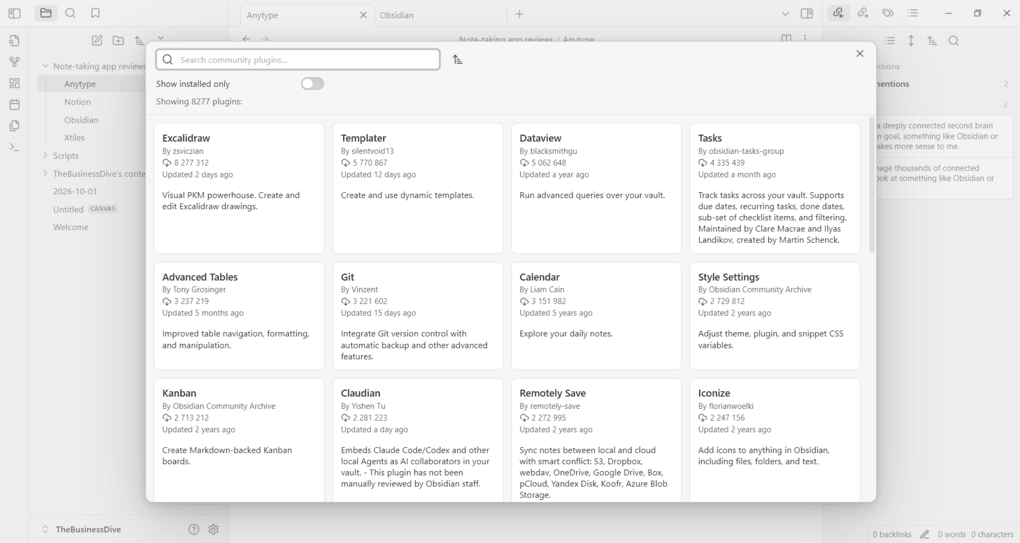This screenshot has height=543, width=1020.
Task: Open the outline pane icon
Action: click(913, 13)
